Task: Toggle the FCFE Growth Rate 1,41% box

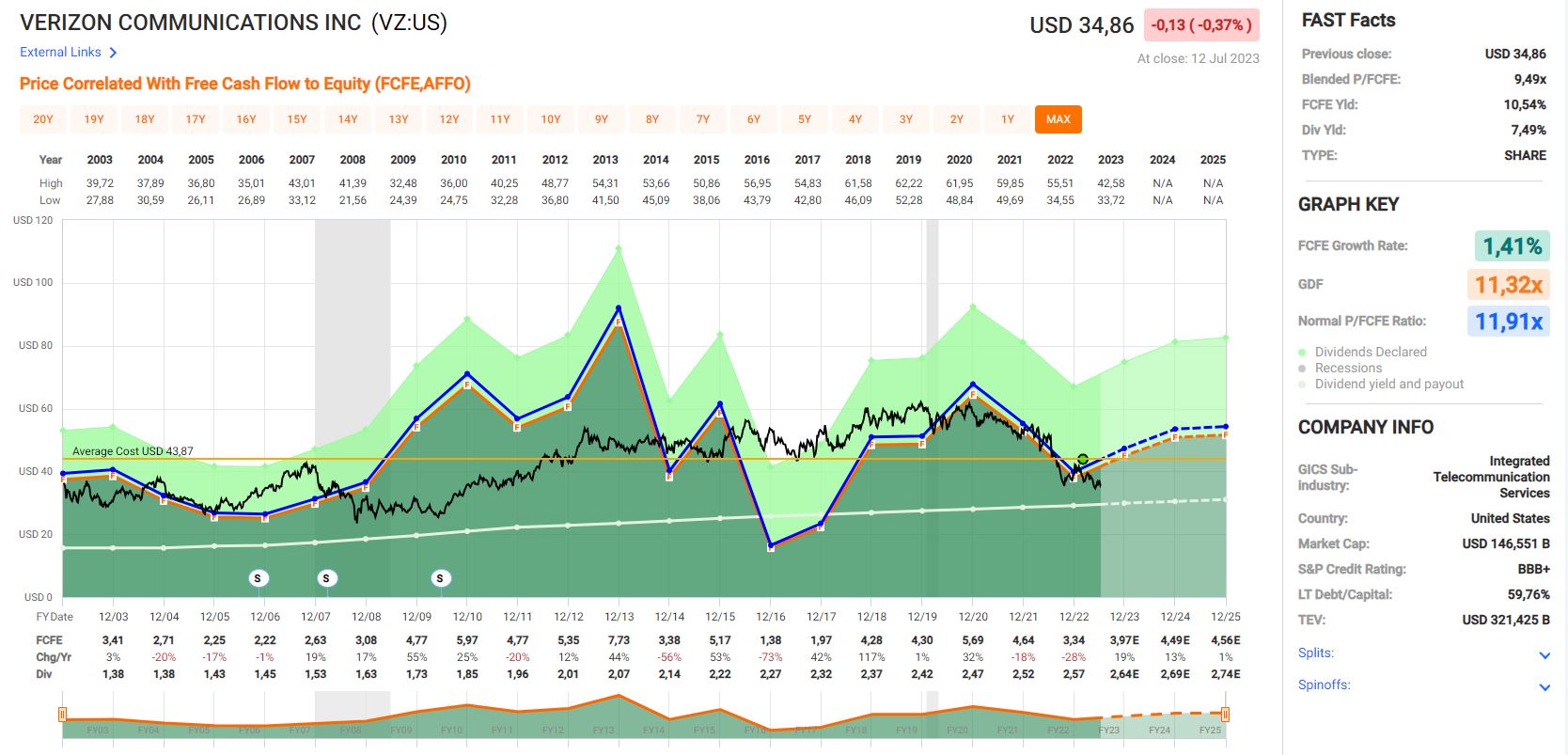Action: (1512, 246)
